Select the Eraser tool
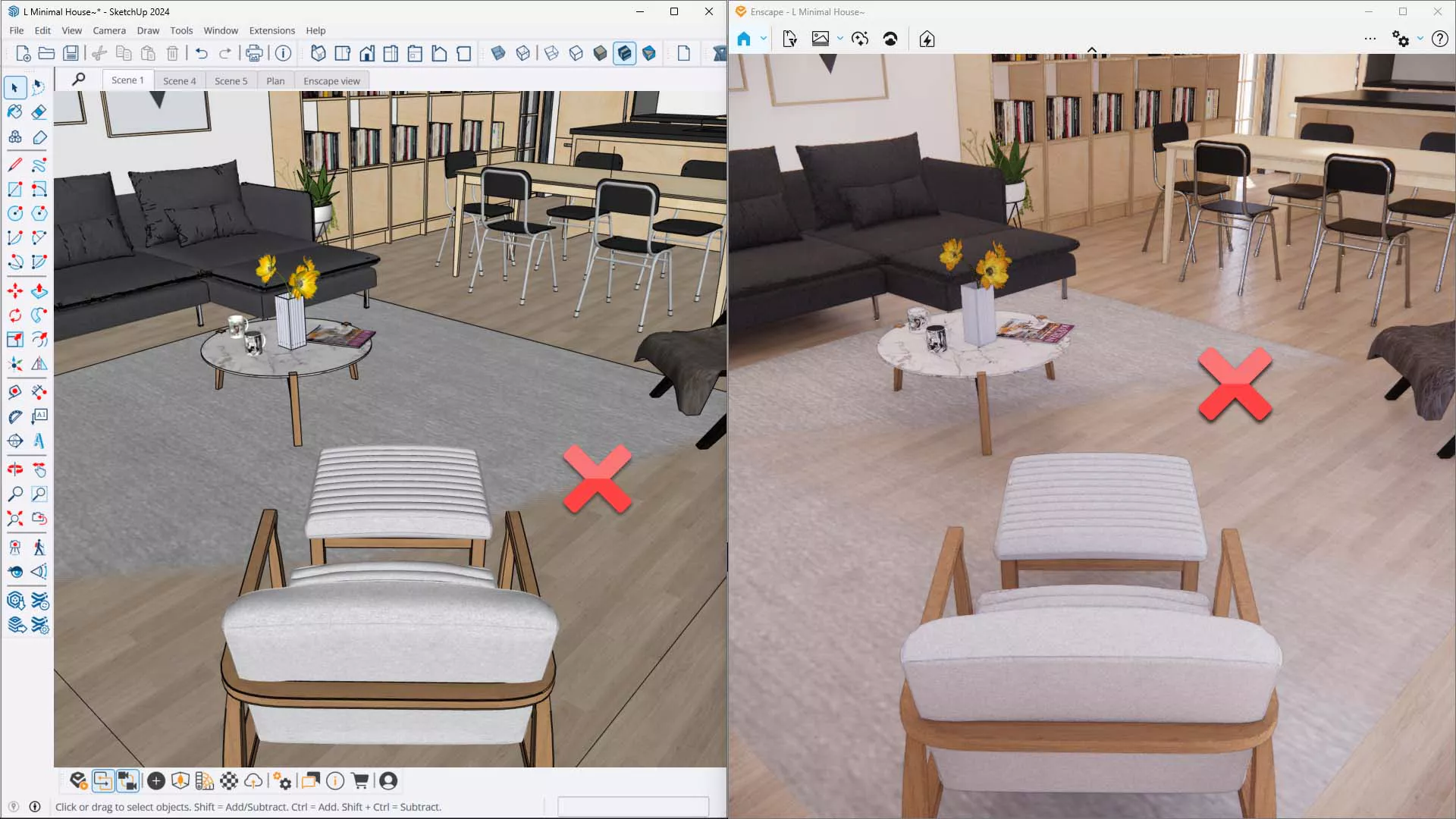The height and width of the screenshot is (819, 1456). point(39,112)
